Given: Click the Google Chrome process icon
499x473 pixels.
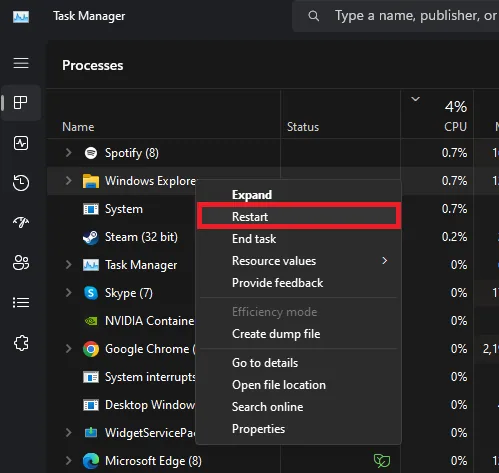Looking at the screenshot, I should (x=91, y=349).
